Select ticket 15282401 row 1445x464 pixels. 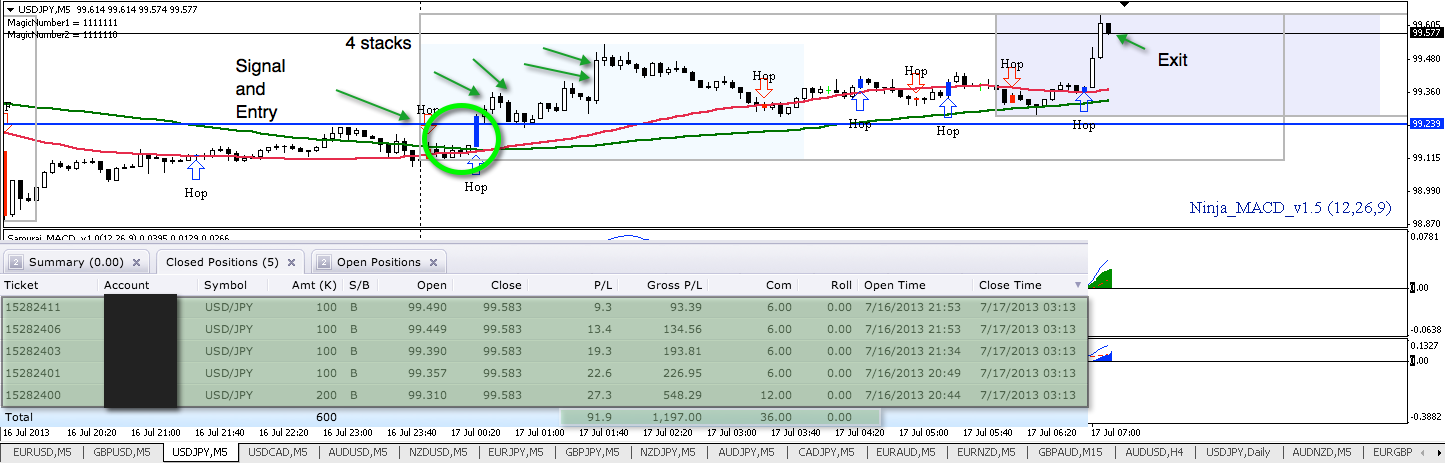[x=545, y=373]
